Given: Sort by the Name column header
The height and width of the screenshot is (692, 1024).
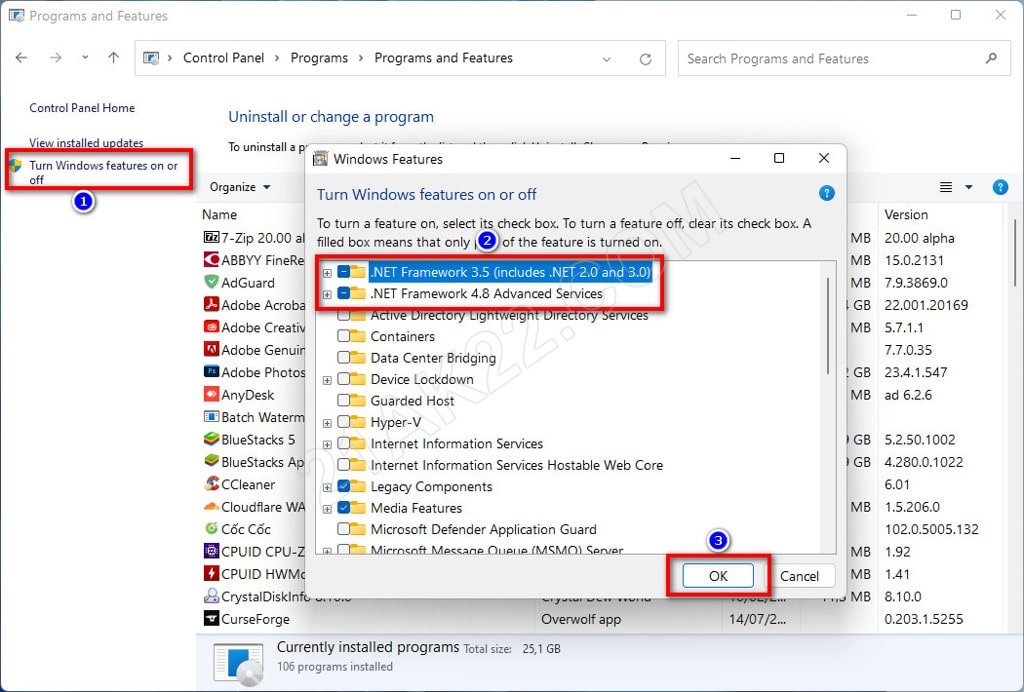Looking at the screenshot, I should [219, 215].
